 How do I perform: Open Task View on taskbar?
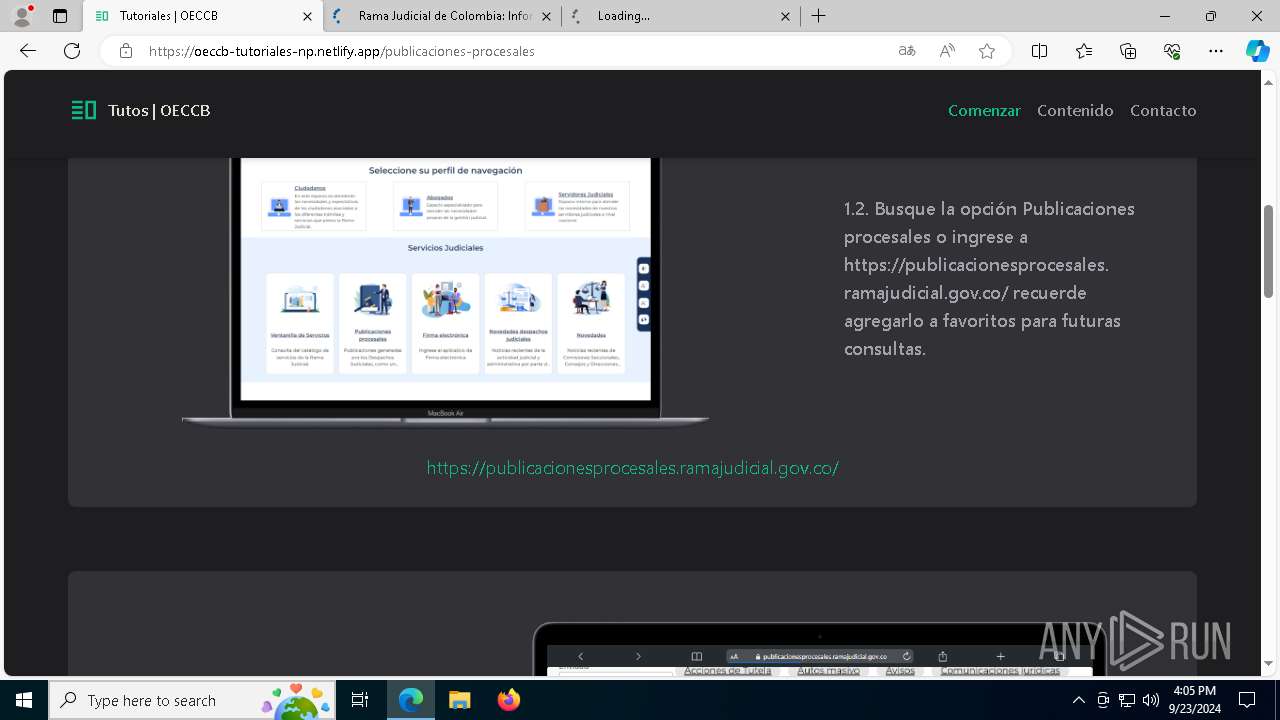[x=361, y=701]
